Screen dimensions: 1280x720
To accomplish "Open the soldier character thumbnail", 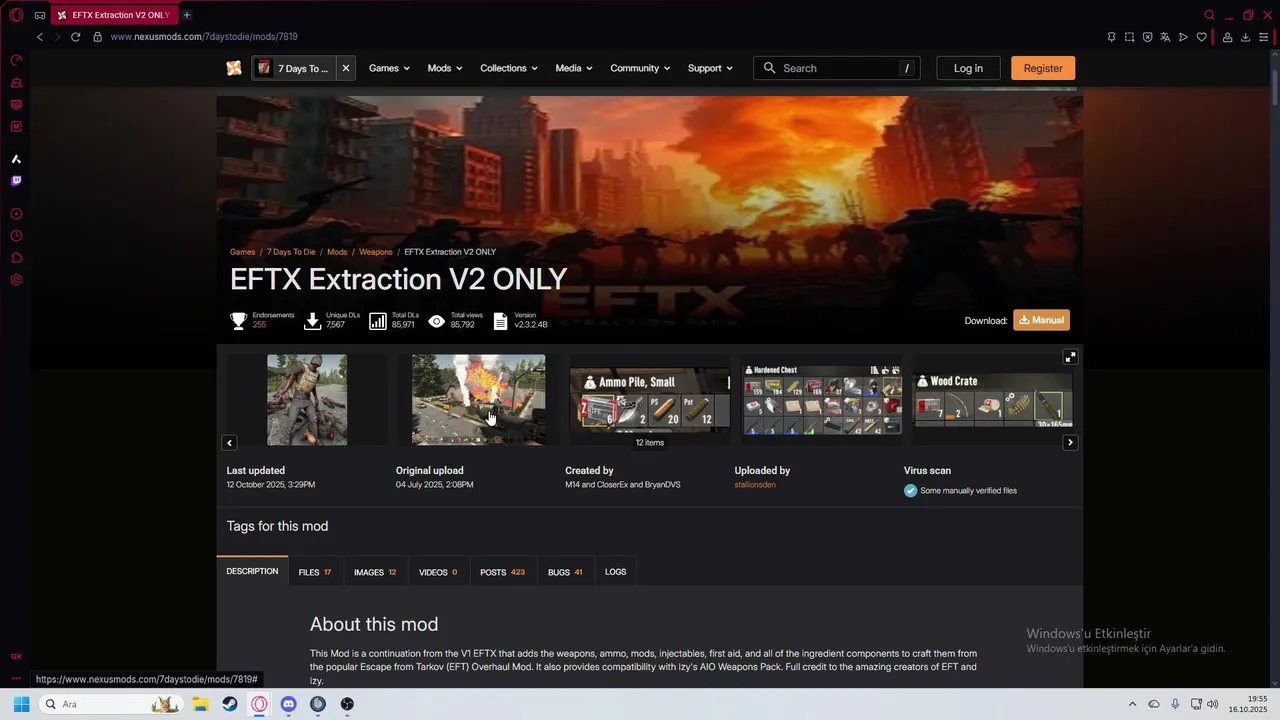I will coord(307,400).
